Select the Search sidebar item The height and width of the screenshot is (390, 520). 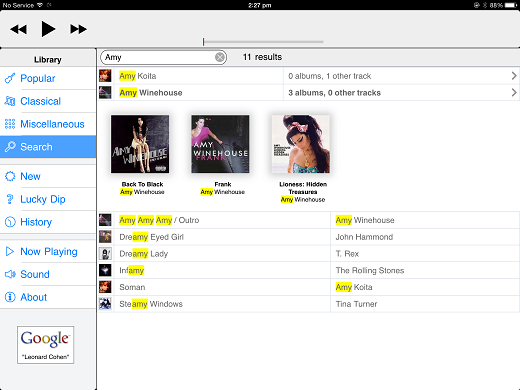48,147
